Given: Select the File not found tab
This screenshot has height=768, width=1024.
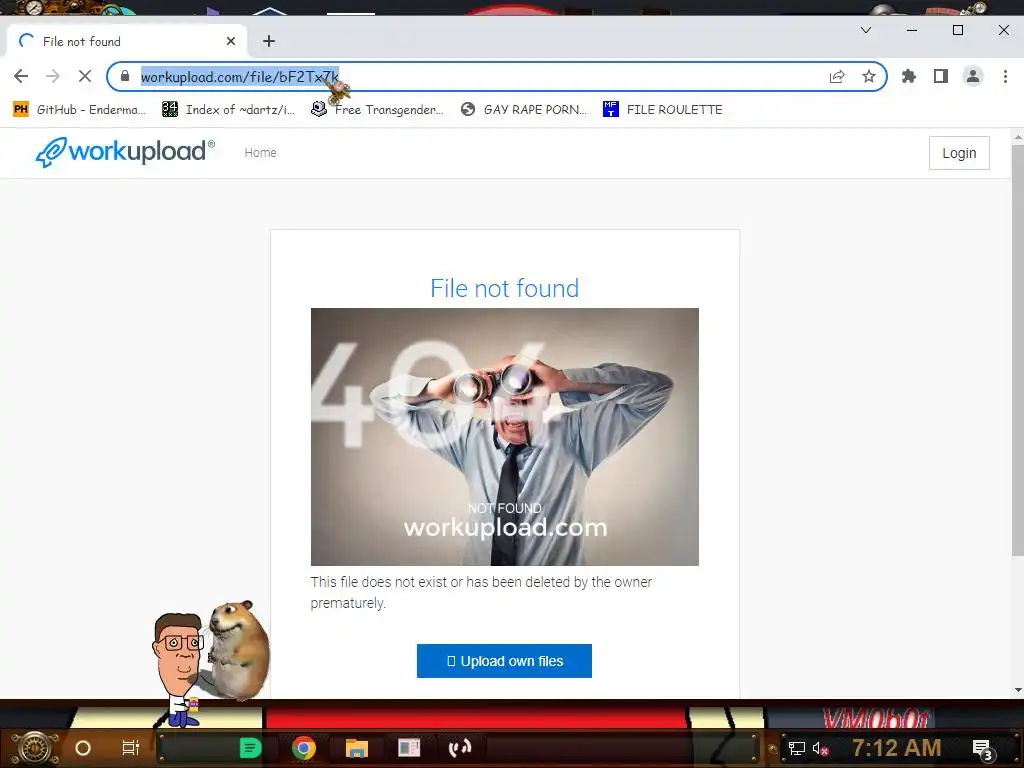Looking at the screenshot, I should click(127, 41).
